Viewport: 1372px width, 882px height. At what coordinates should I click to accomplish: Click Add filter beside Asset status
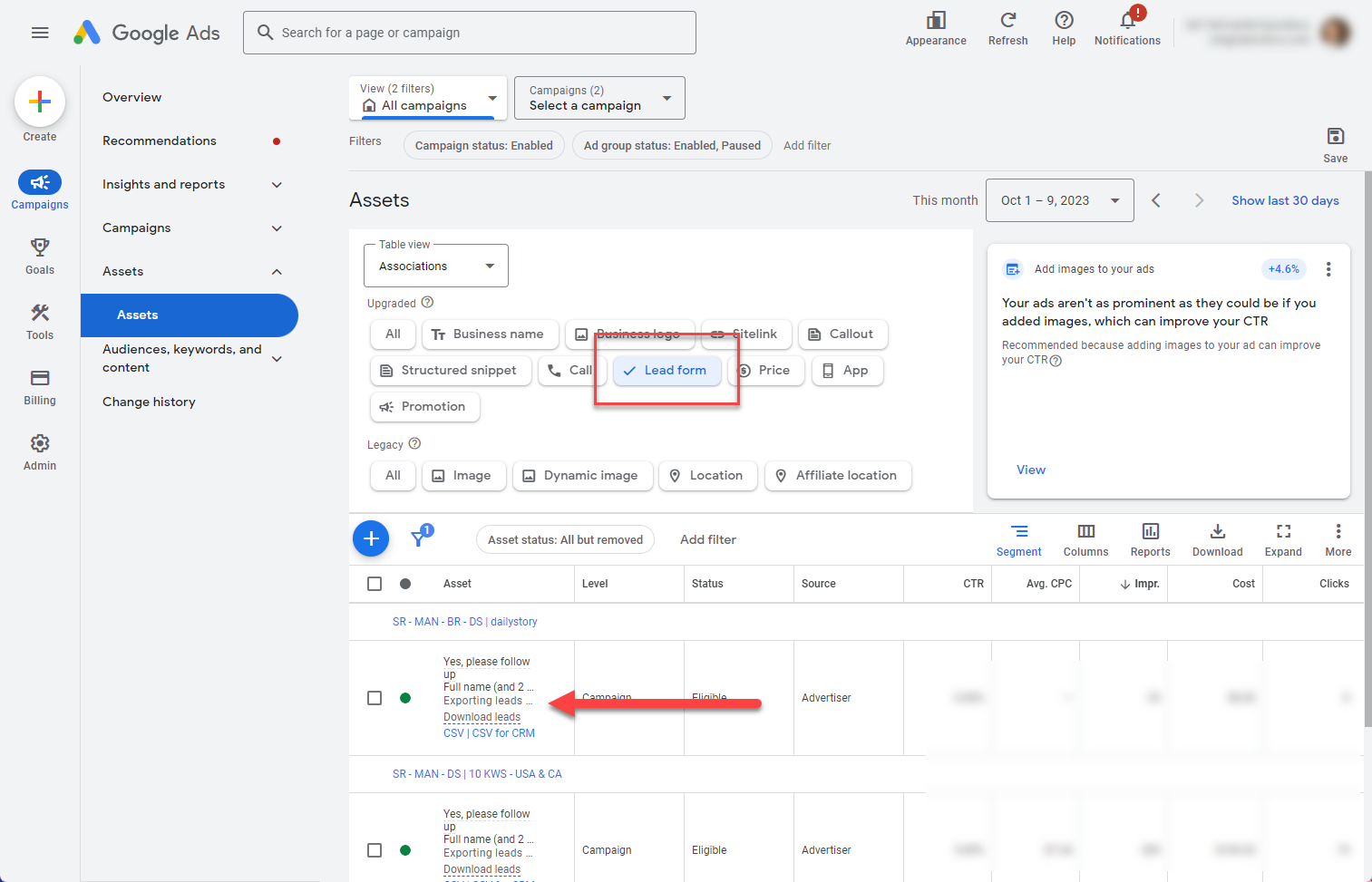(x=707, y=539)
